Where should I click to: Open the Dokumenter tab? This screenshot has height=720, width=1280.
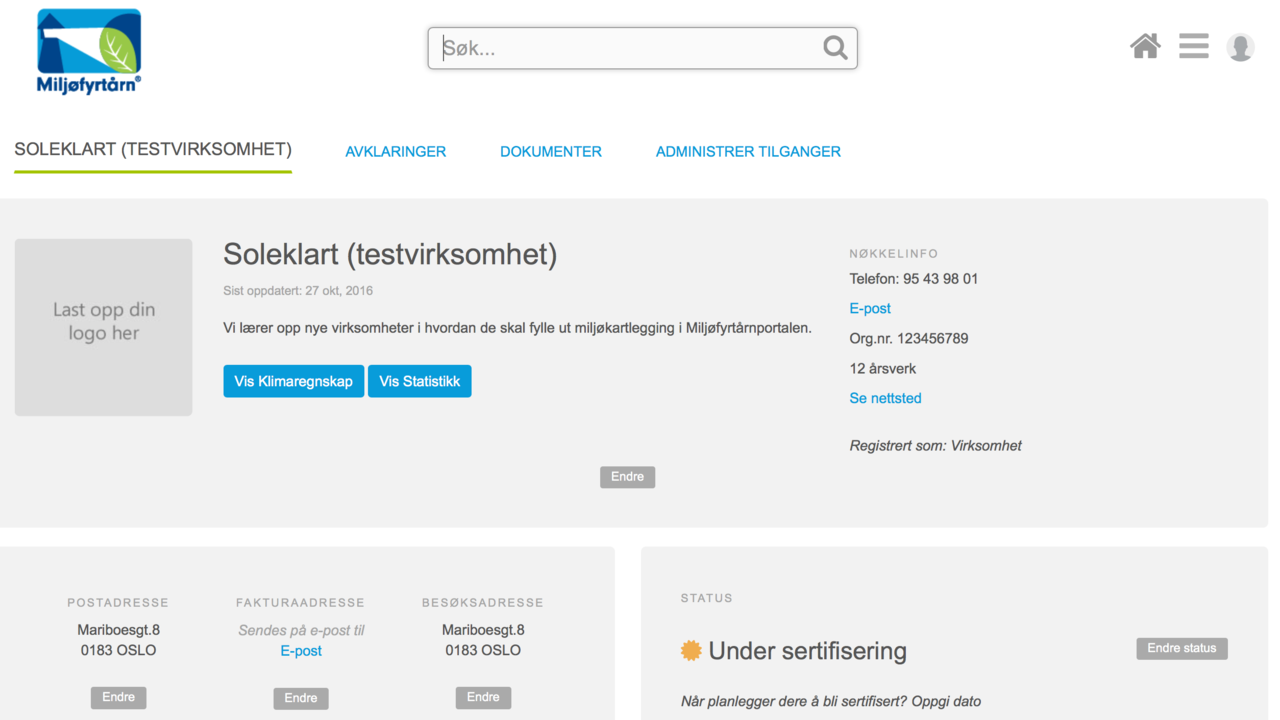click(551, 152)
